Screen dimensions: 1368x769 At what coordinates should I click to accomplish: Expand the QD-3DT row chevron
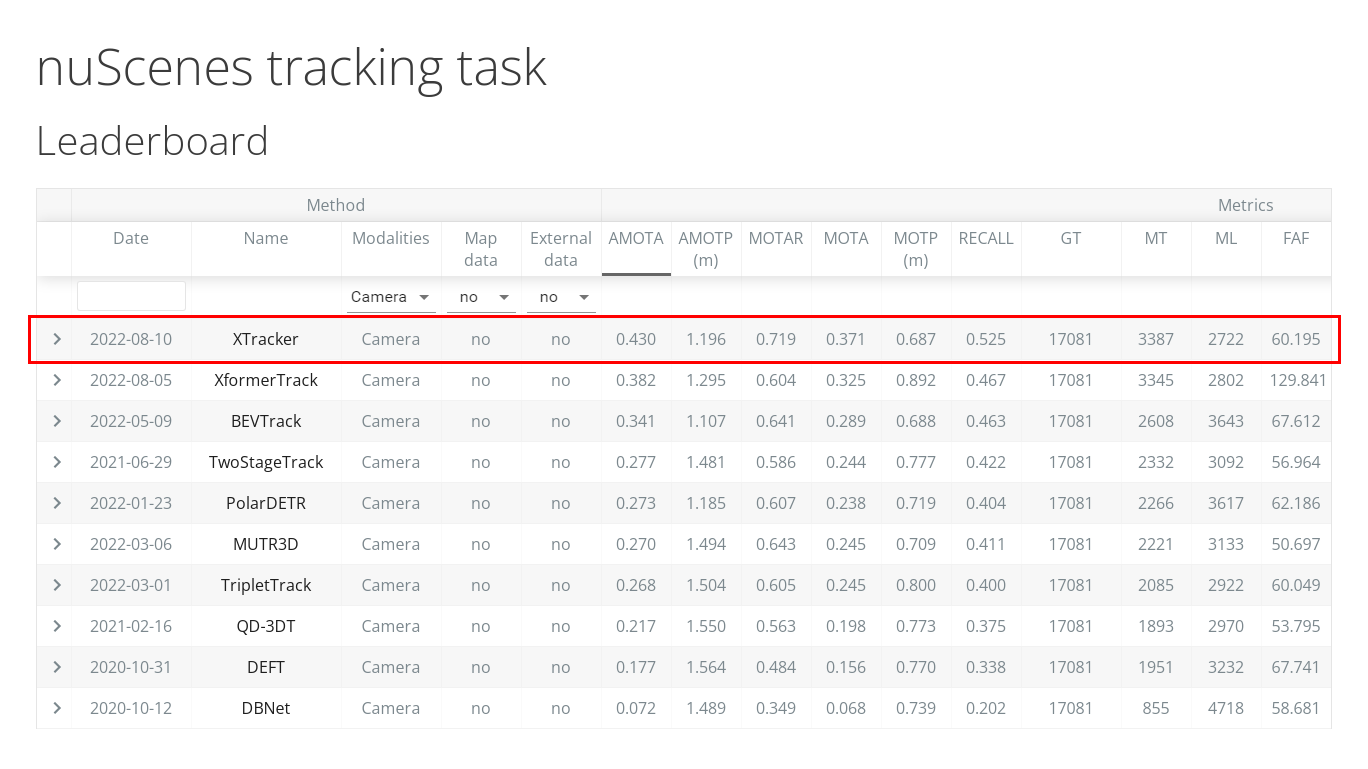point(57,626)
